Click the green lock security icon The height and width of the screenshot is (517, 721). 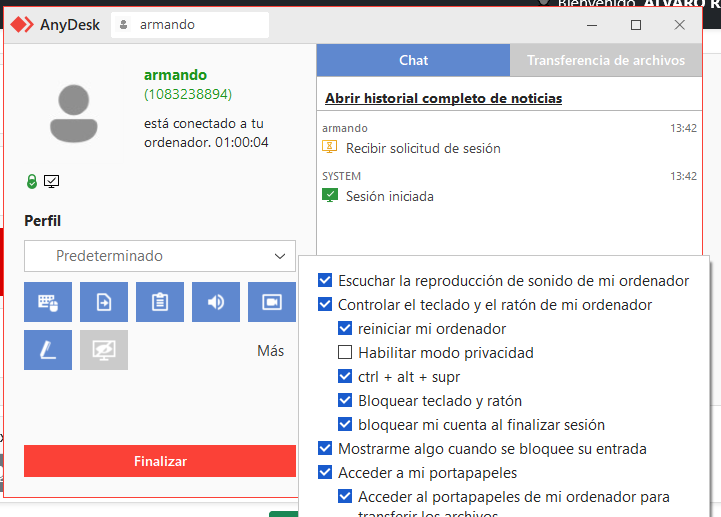tap(32, 181)
